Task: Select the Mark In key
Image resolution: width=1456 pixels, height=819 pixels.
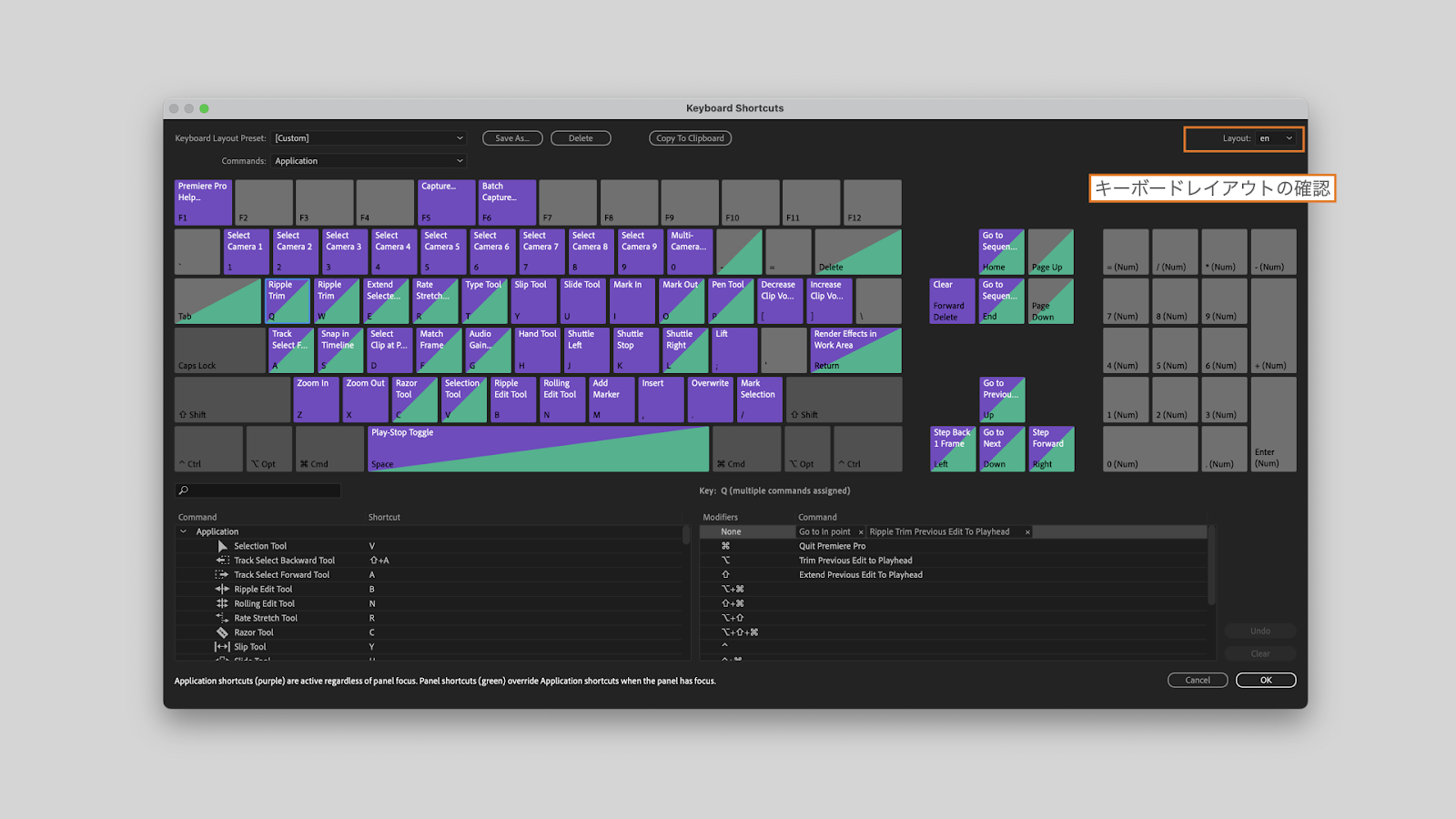Action: tap(632, 301)
